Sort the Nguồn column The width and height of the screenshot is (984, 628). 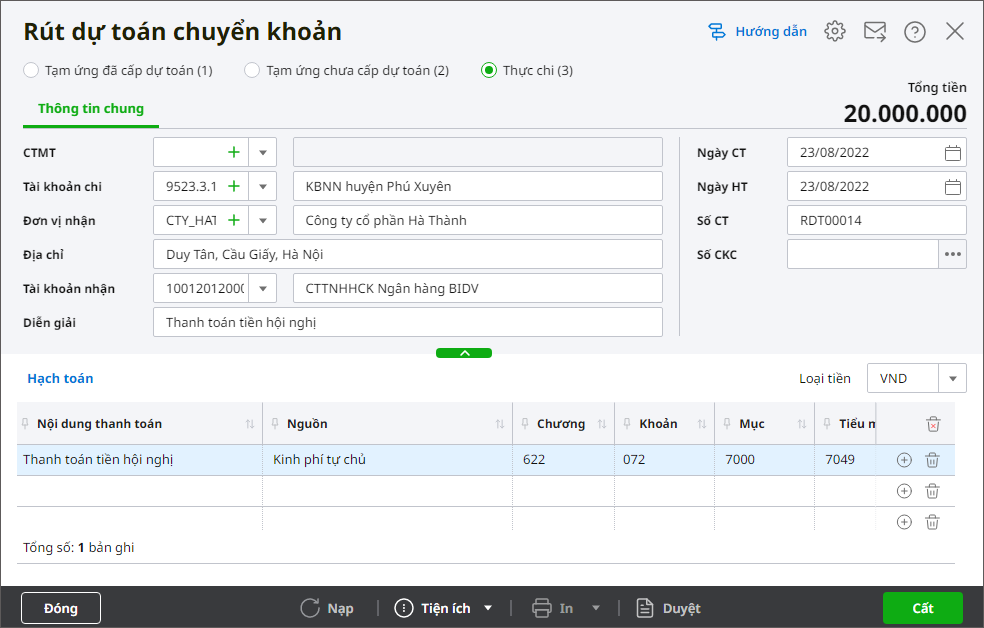500,424
